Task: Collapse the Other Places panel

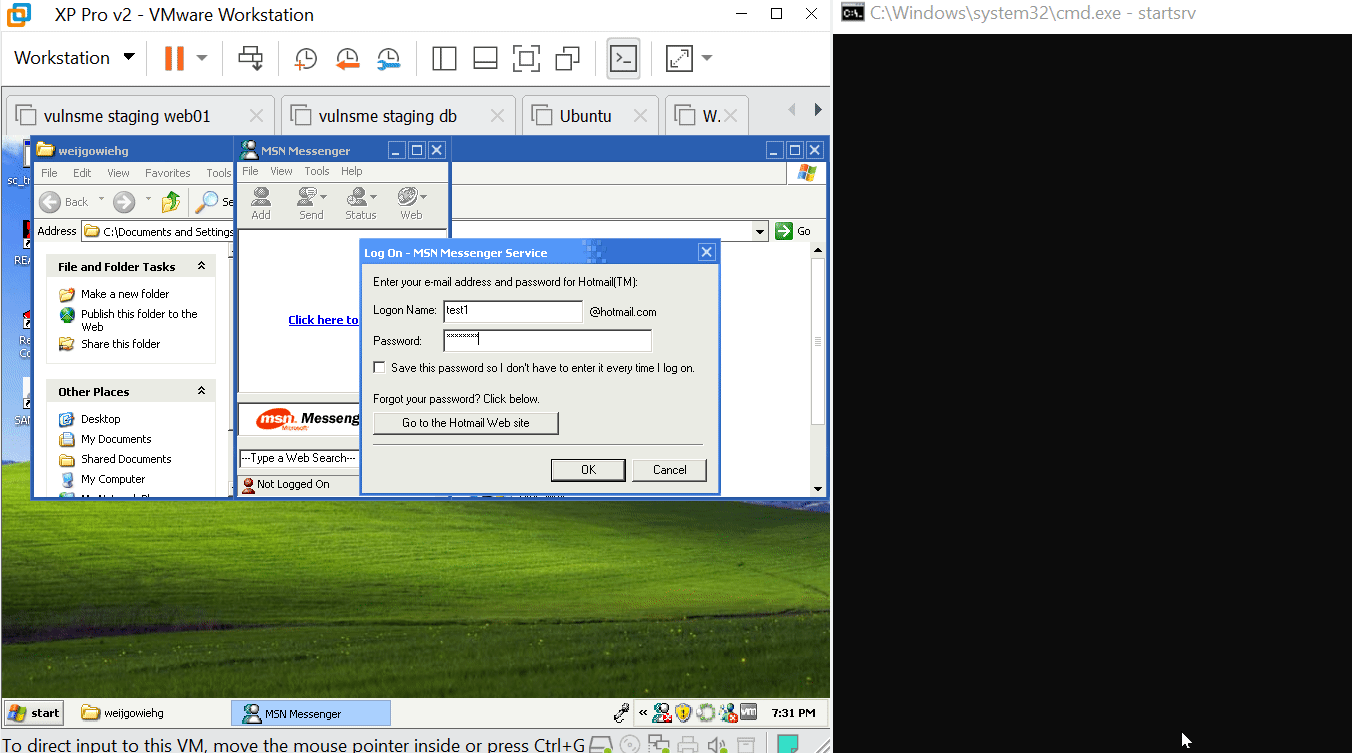Action: [201, 392]
